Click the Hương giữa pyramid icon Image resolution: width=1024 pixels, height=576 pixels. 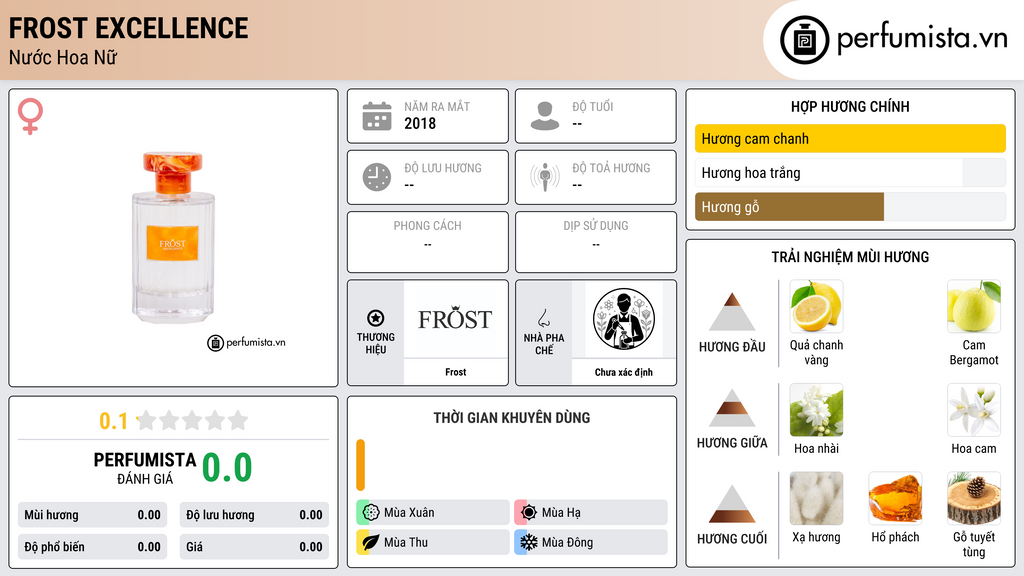[732, 408]
